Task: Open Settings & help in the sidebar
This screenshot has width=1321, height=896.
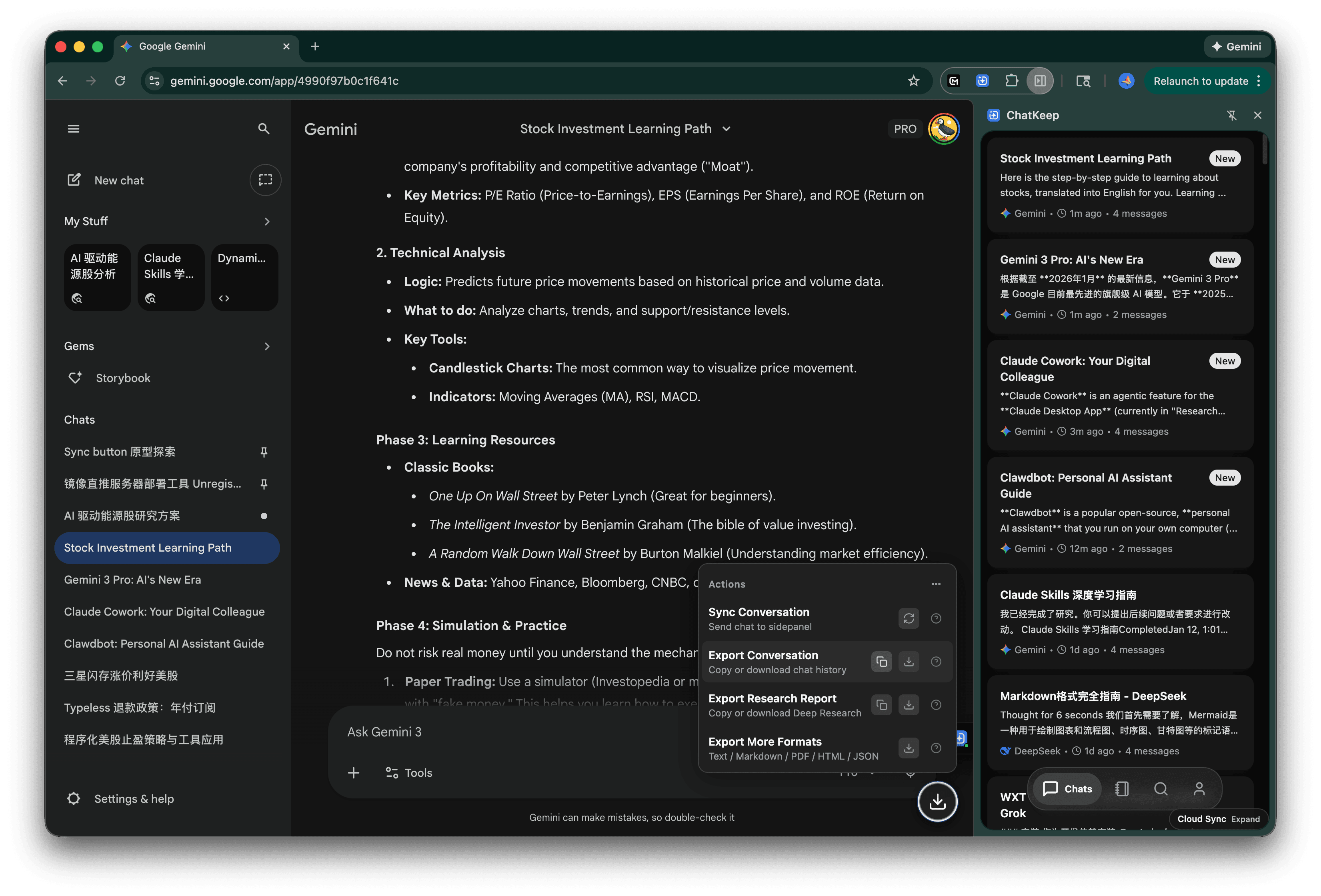Action: pyautogui.click(x=134, y=798)
